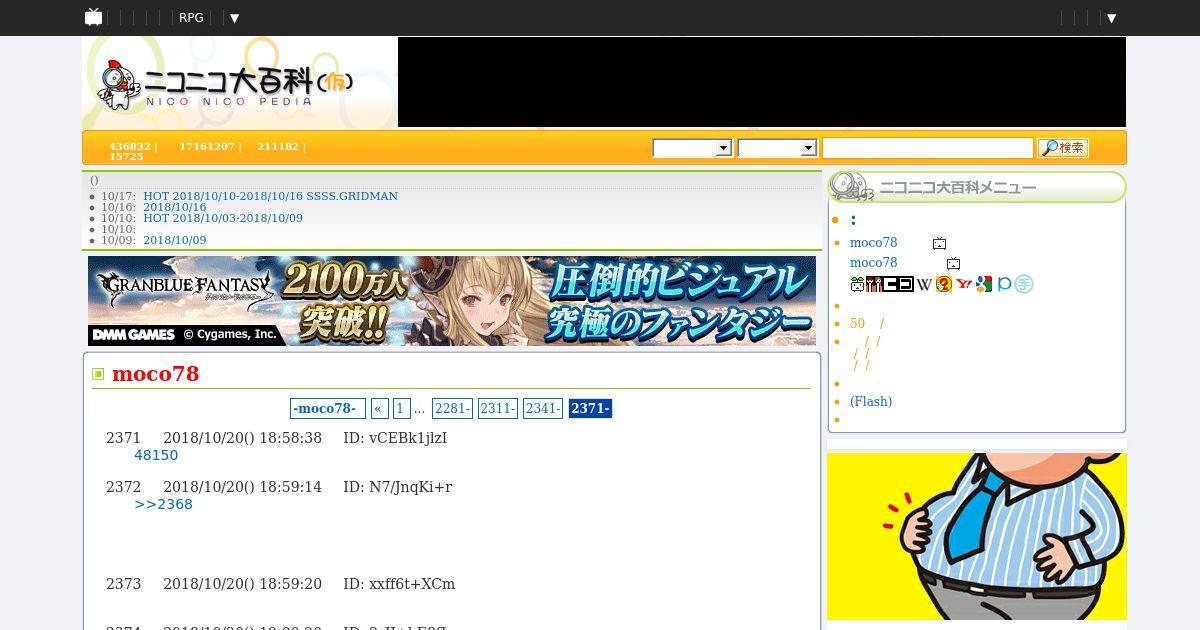Click TV icon beside second moco78 link

click(953, 264)
